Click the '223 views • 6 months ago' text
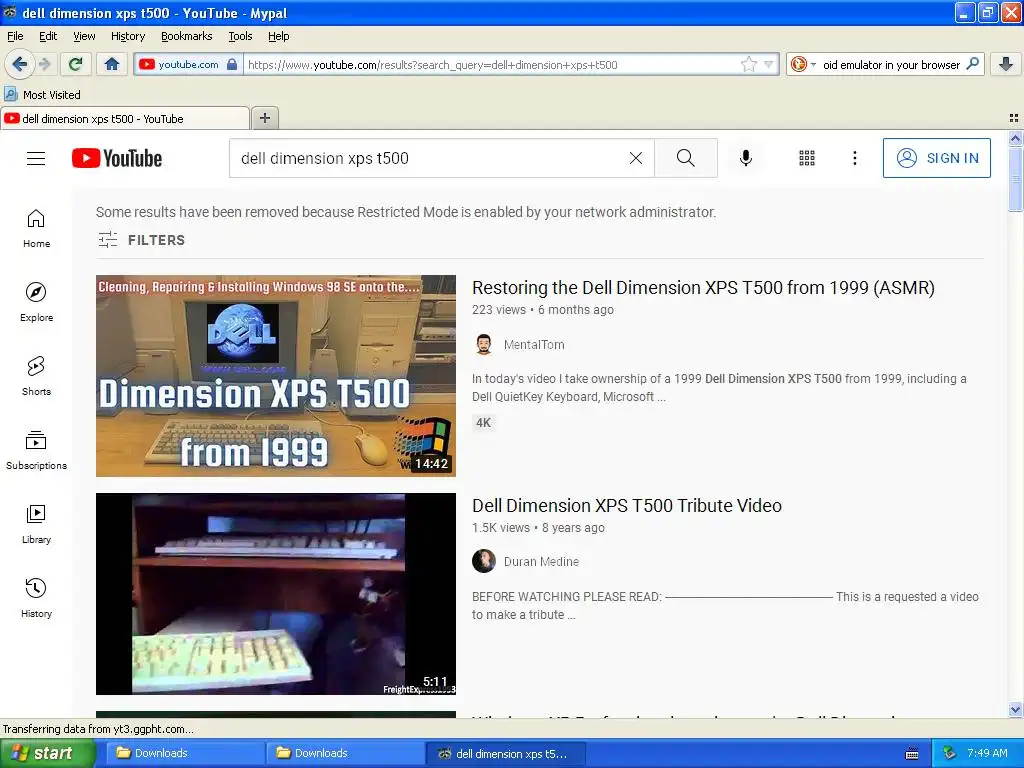1024x768 pixels. 543,310
